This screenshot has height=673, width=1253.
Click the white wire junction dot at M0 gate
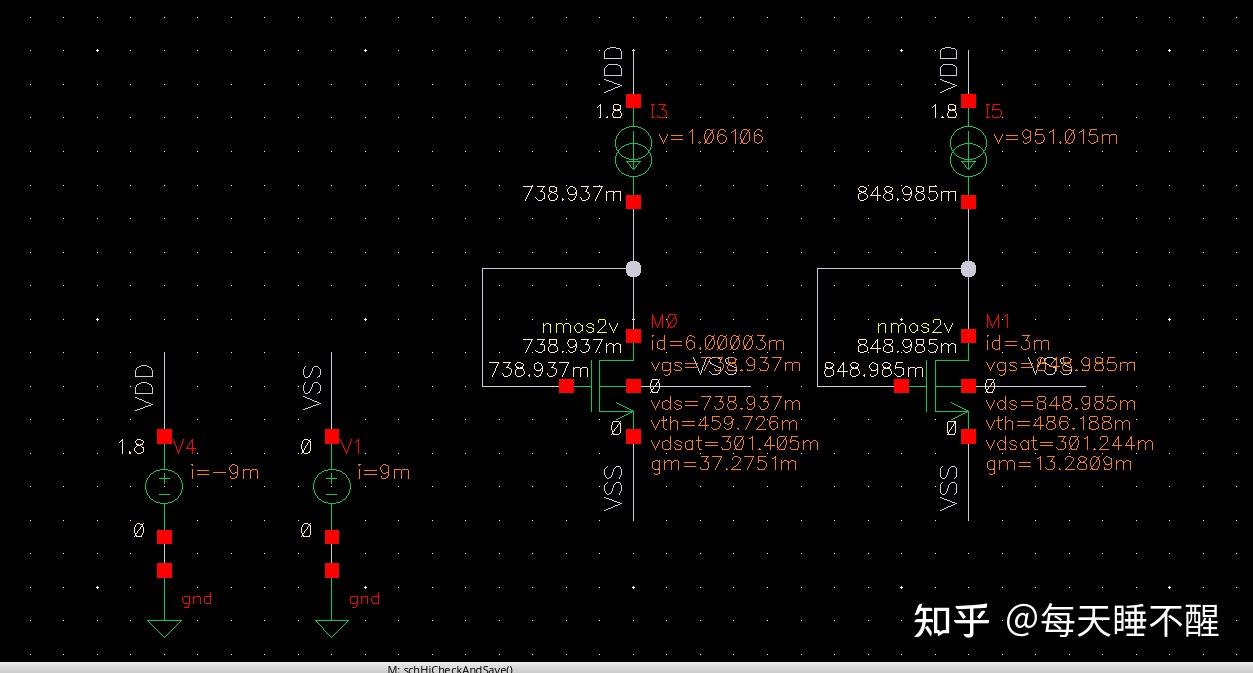click(x=634, y=268)
